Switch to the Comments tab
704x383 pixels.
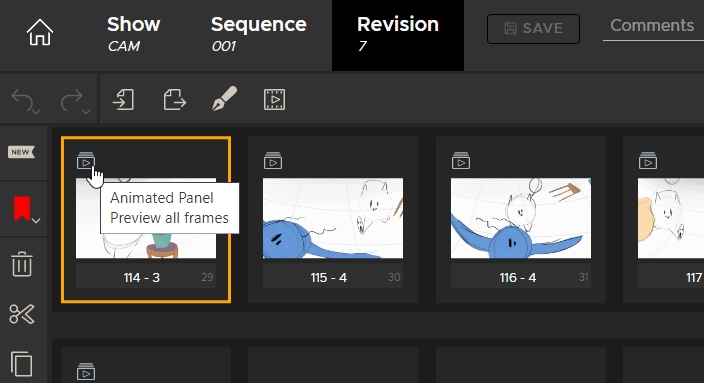[x=652, y=26]
